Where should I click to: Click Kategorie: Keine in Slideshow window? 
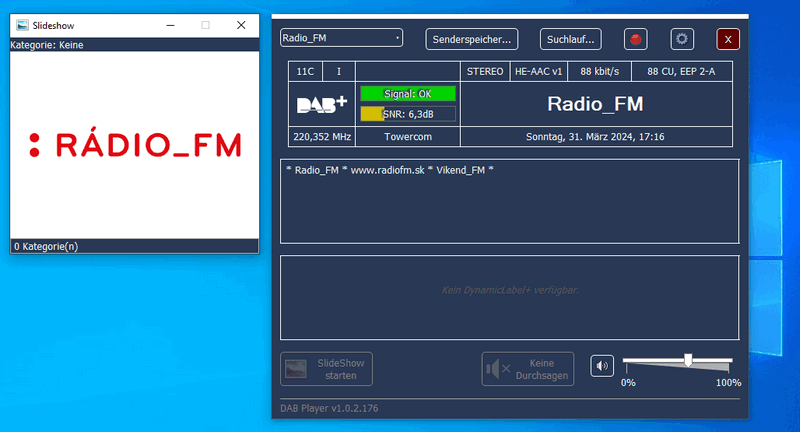(47, 45)
